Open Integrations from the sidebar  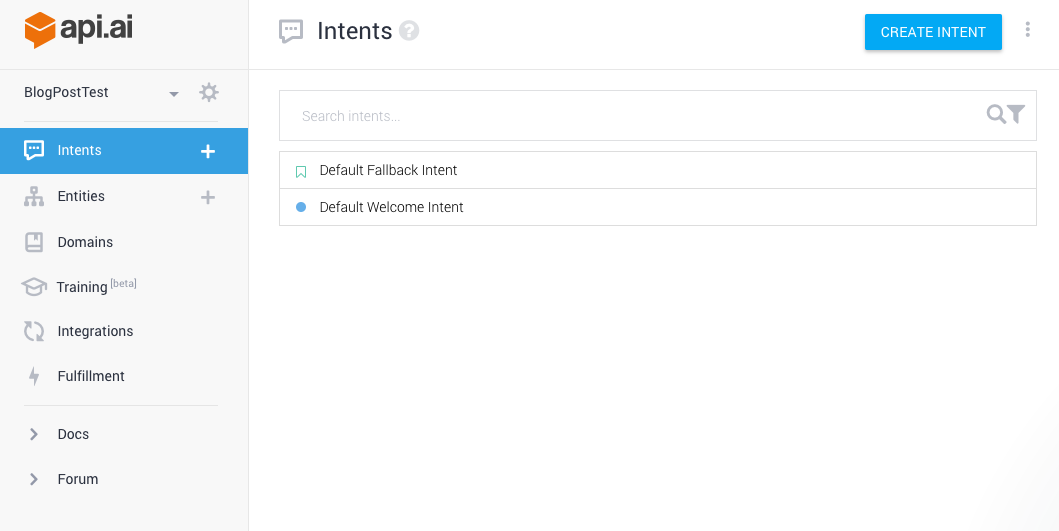[94, 331]
